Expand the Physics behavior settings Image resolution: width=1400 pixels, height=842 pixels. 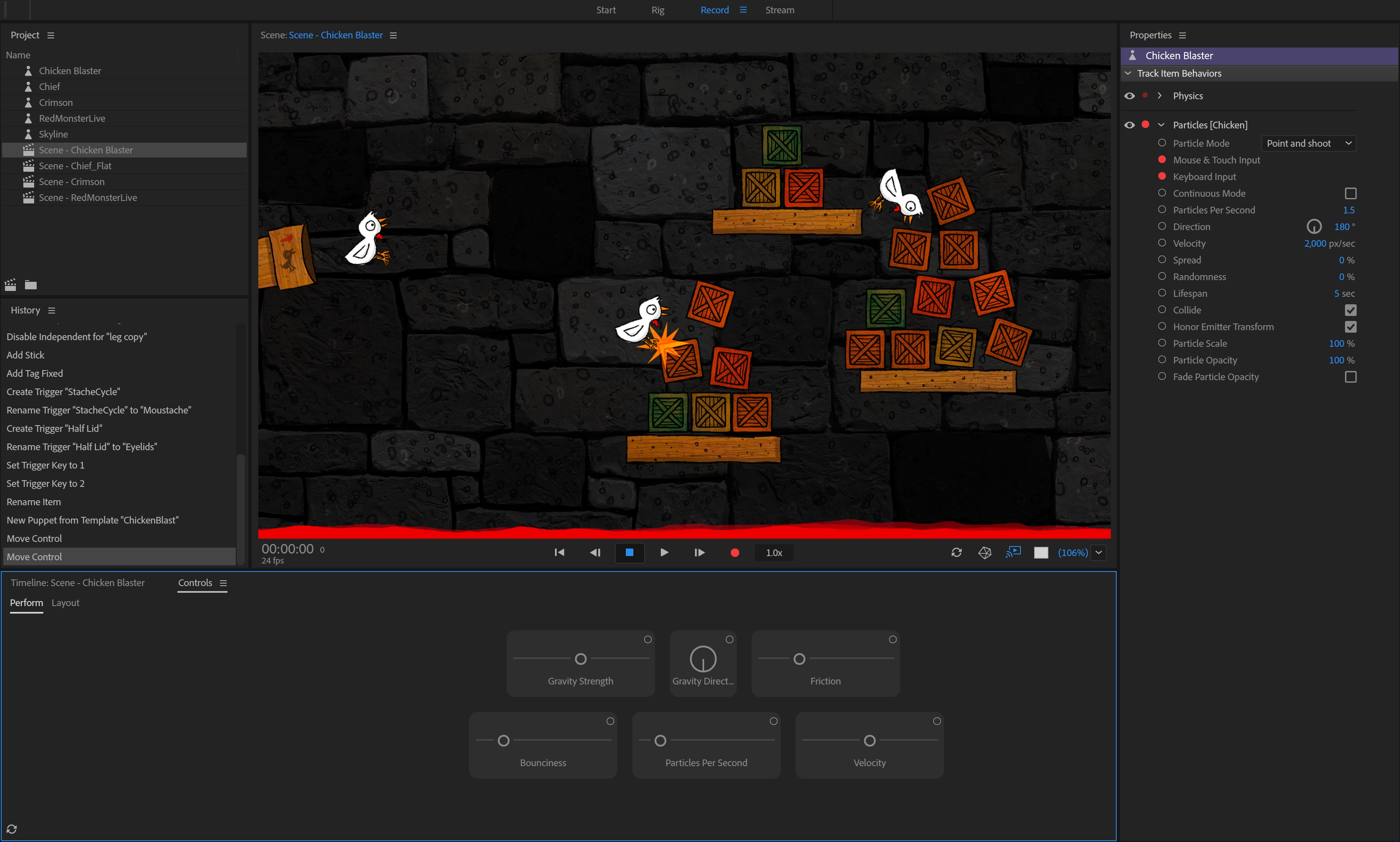pos(1160,95)
